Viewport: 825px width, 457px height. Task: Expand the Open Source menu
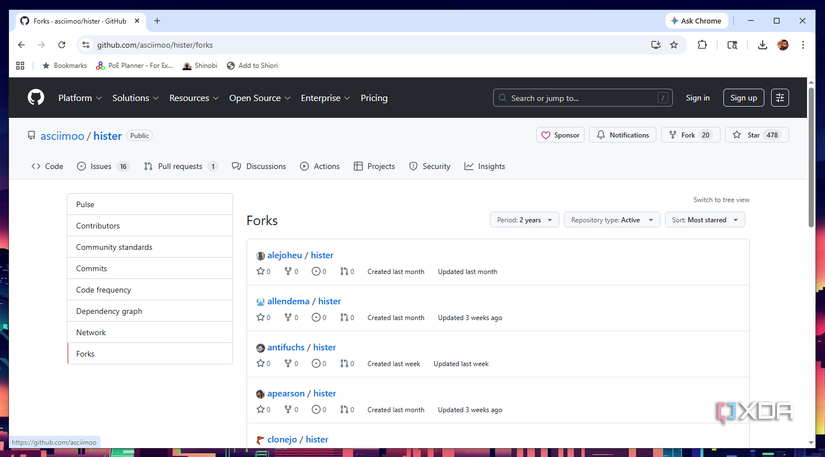(x=259, y=98)
